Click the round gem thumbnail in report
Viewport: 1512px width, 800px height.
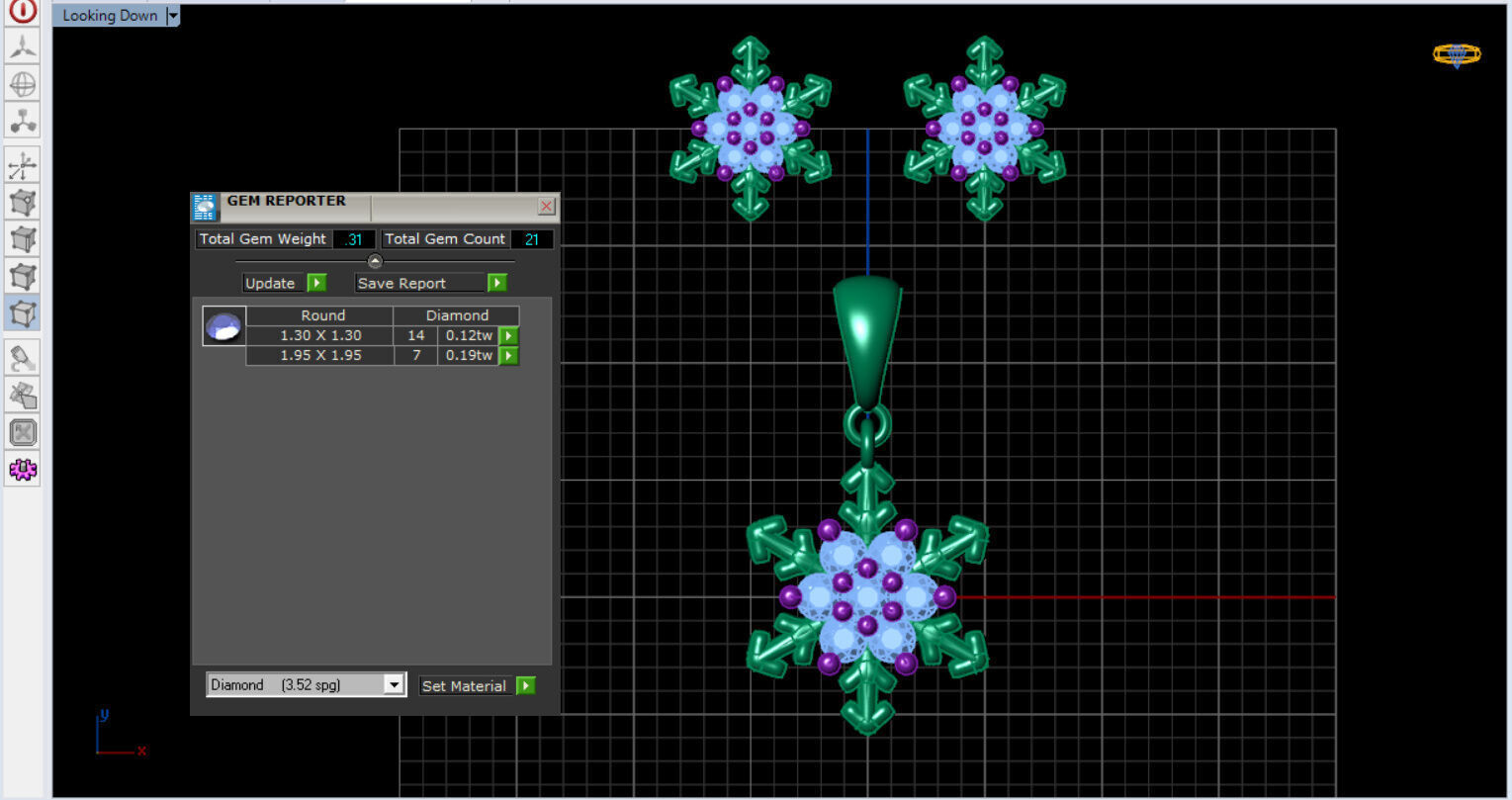[223, 326]
